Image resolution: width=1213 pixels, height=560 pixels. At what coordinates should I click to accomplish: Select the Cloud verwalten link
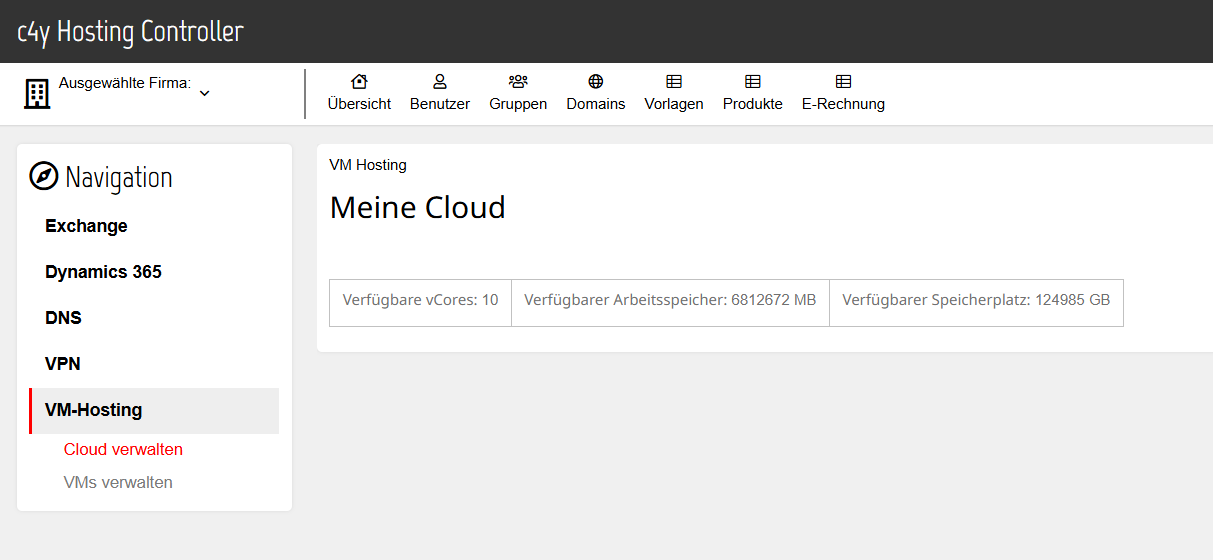pyautogui.click(x=123, y=450)
